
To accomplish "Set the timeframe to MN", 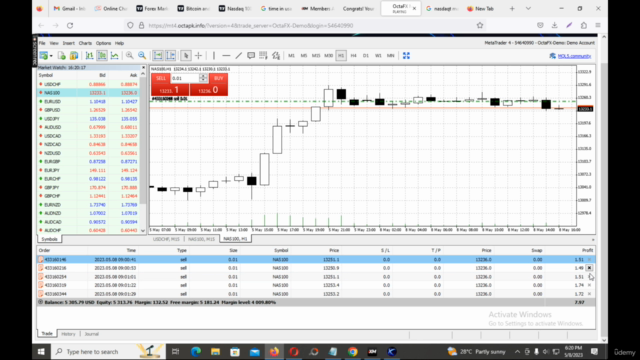I will [391, 56].
